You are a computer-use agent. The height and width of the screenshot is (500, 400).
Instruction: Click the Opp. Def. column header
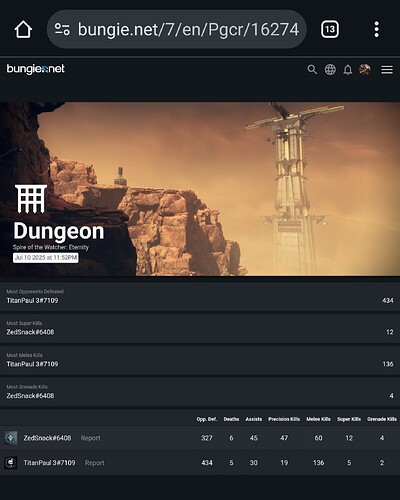[207, 419]
